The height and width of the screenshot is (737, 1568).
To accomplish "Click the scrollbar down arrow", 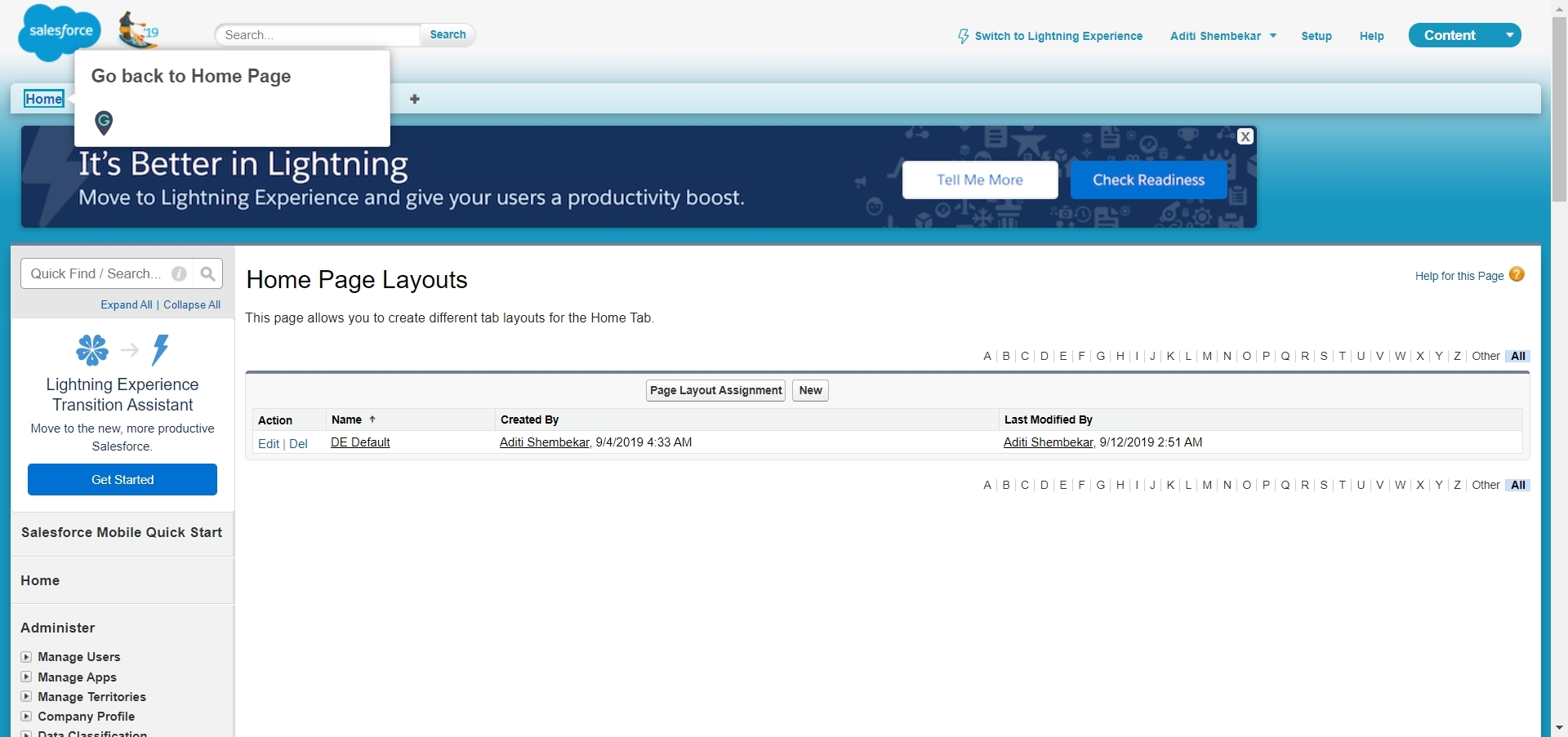I will click(x=1559, y=728).
